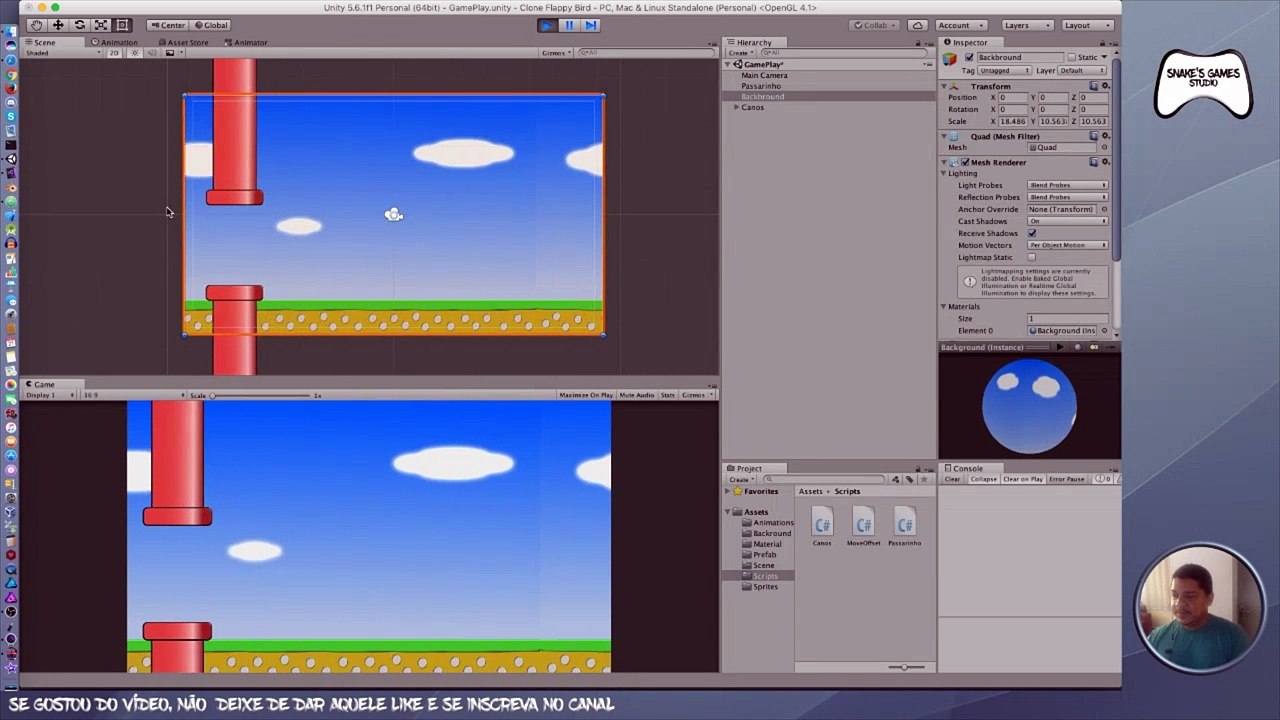Select the Hand tool
Viewport: 1280px width, 720px height.
(x=36, y=25)
